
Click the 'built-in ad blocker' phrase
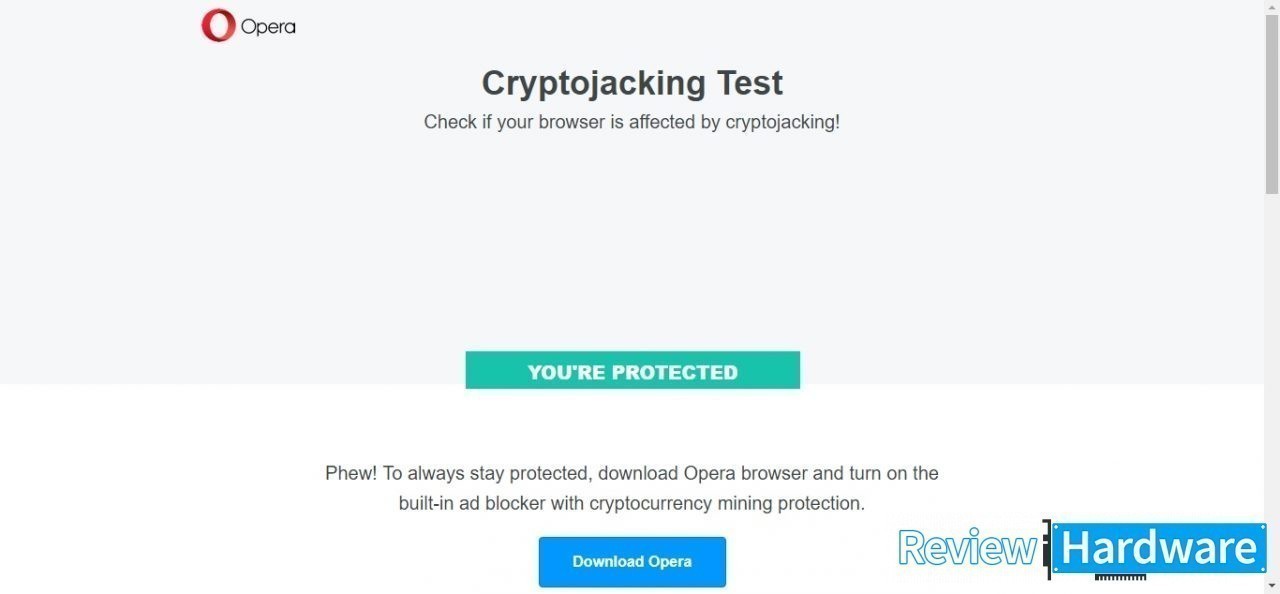[x=472, y=503]
